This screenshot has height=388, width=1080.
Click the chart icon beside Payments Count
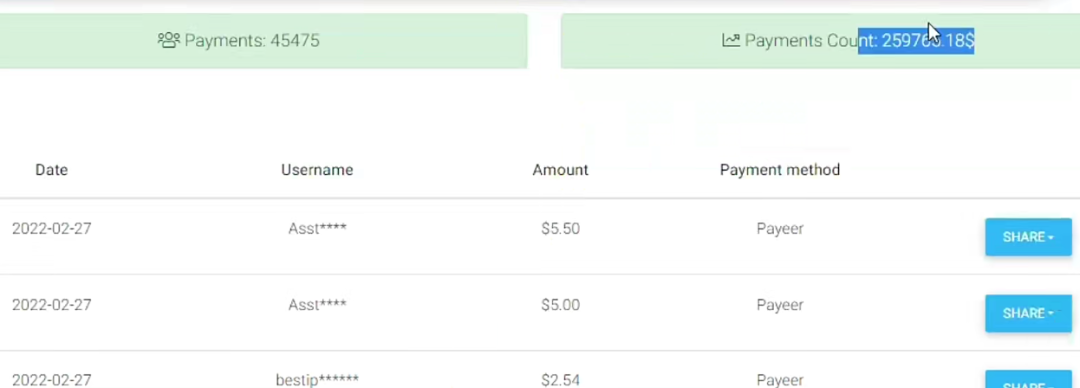click(x=731, y=40)
